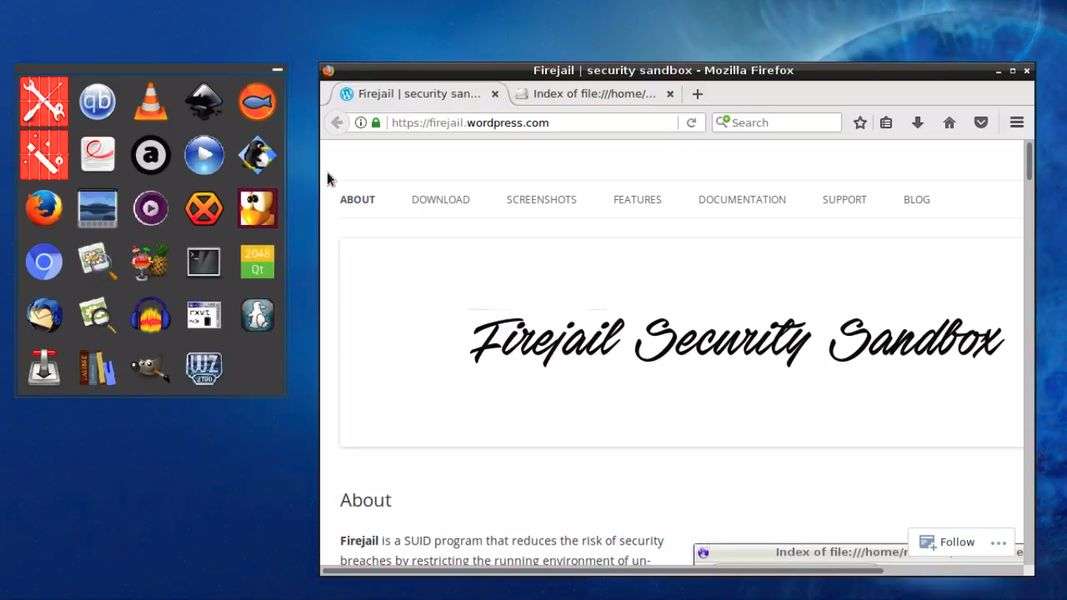
Task: Open DOCUMENTATION in the site menu
Action: [742, 199]
